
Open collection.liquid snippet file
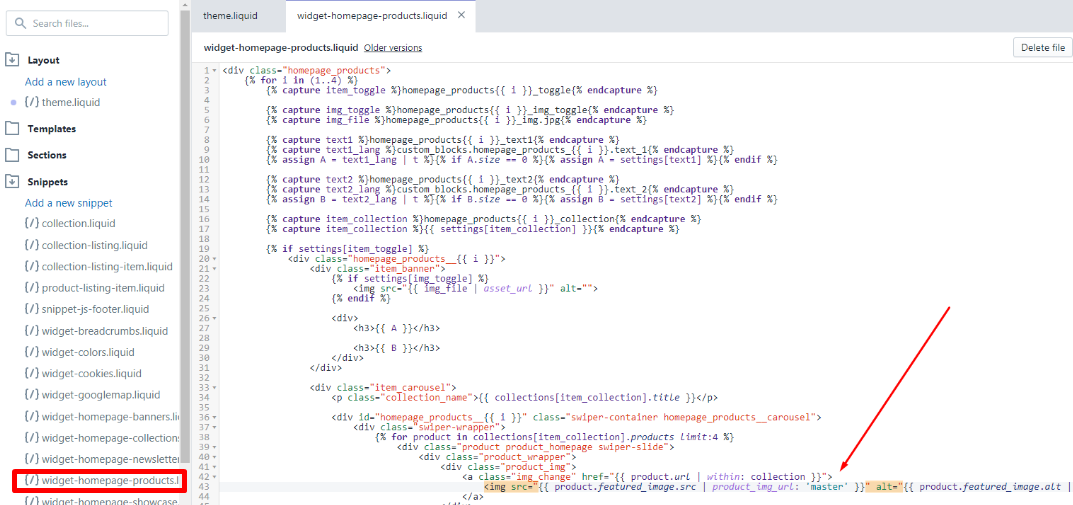[78, 223]
